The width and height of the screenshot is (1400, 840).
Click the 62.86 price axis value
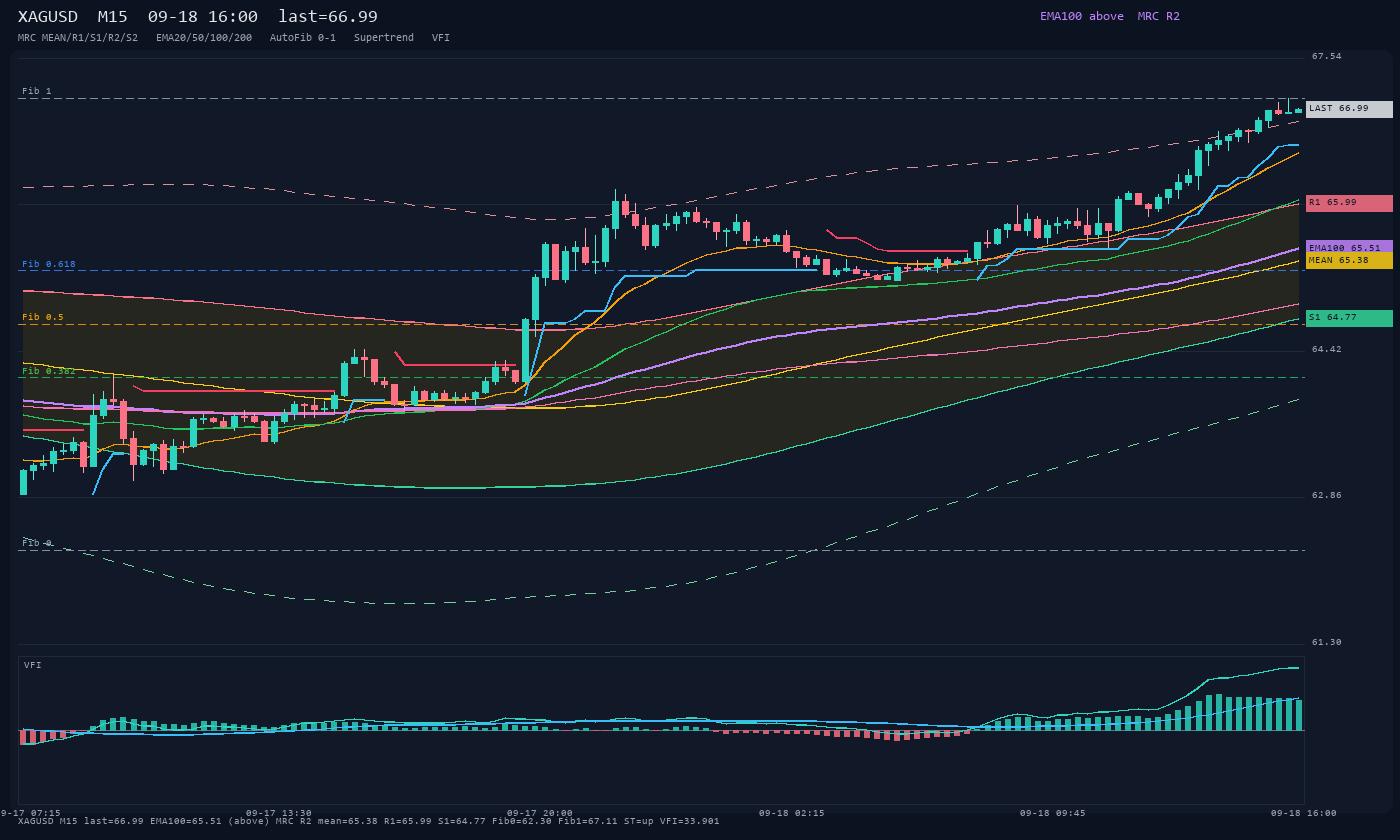coord(1327,495)
